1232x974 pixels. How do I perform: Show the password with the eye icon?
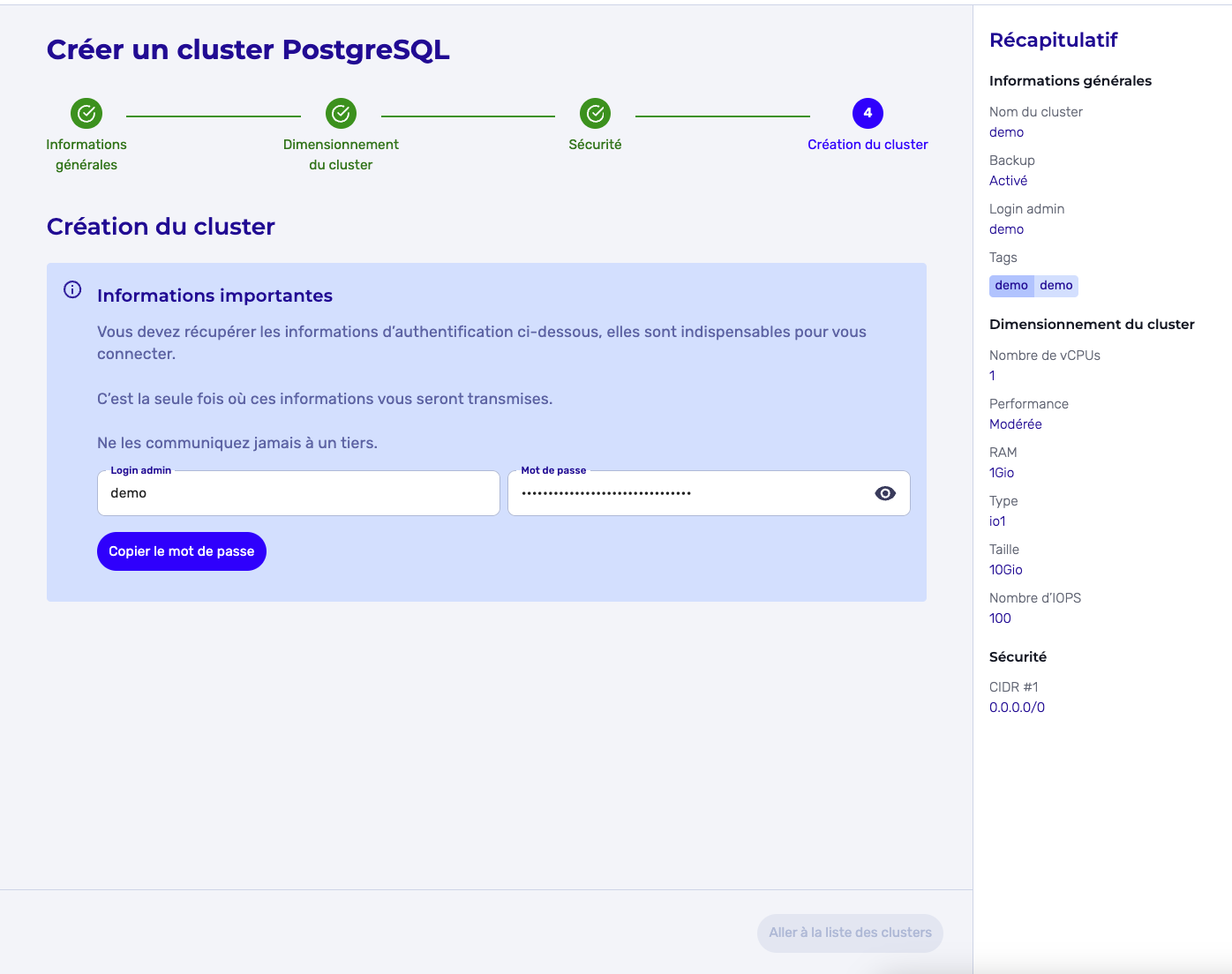(885, 493)
